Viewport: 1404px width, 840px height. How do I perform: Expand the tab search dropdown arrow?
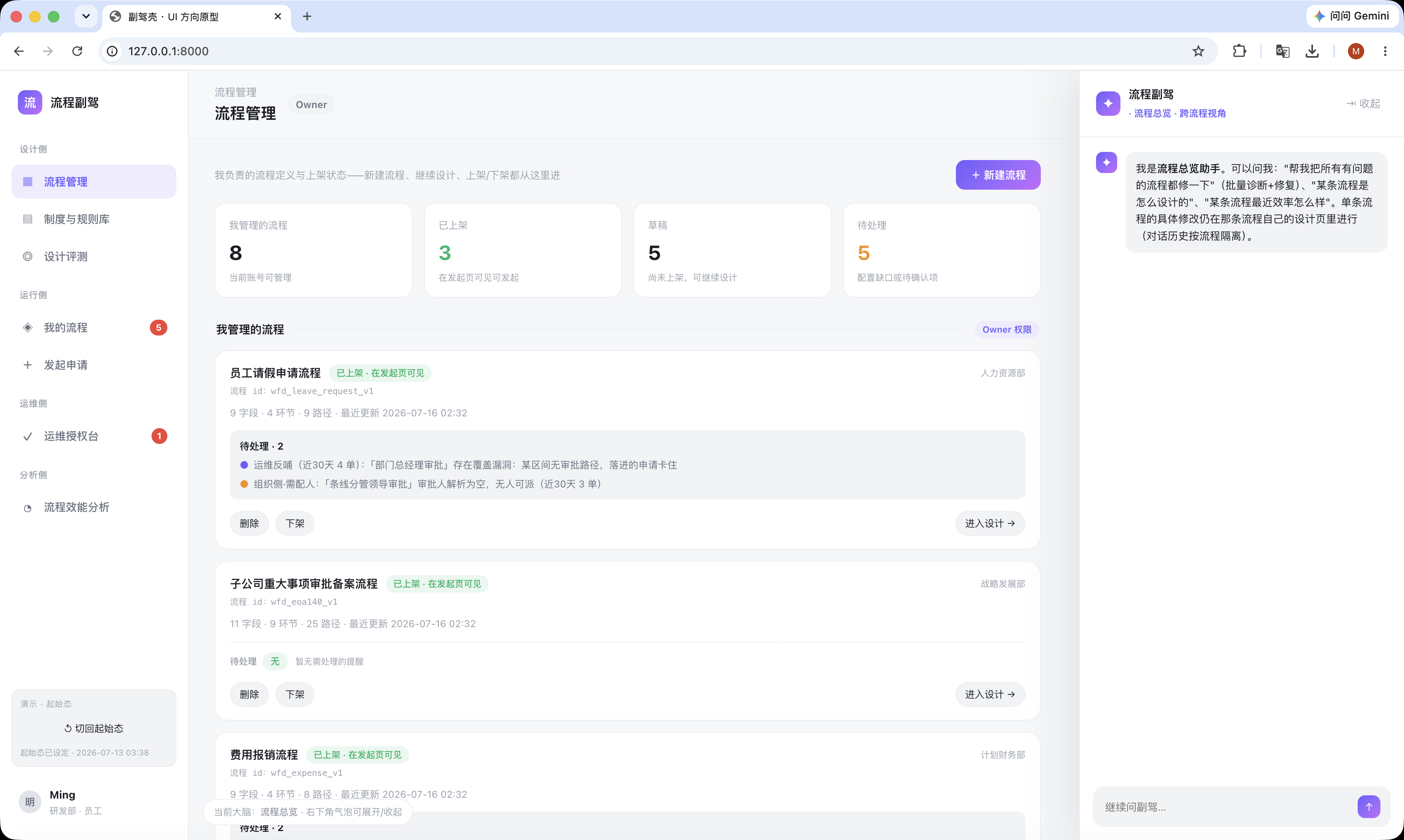pos(86,16)
